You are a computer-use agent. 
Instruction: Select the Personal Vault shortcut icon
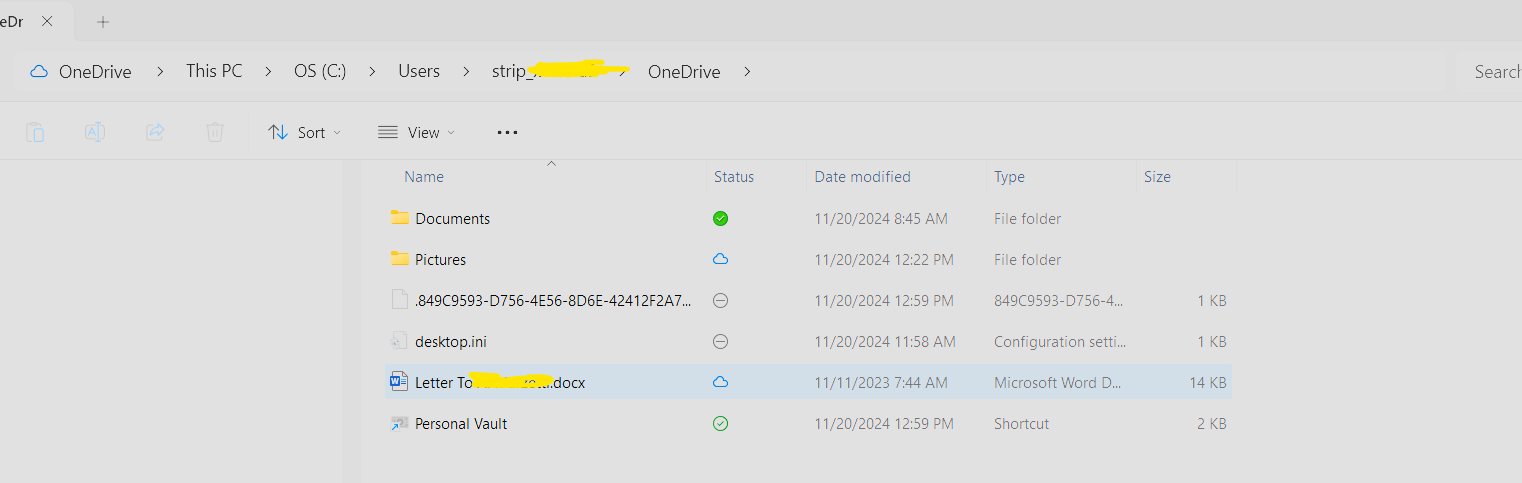400,423
